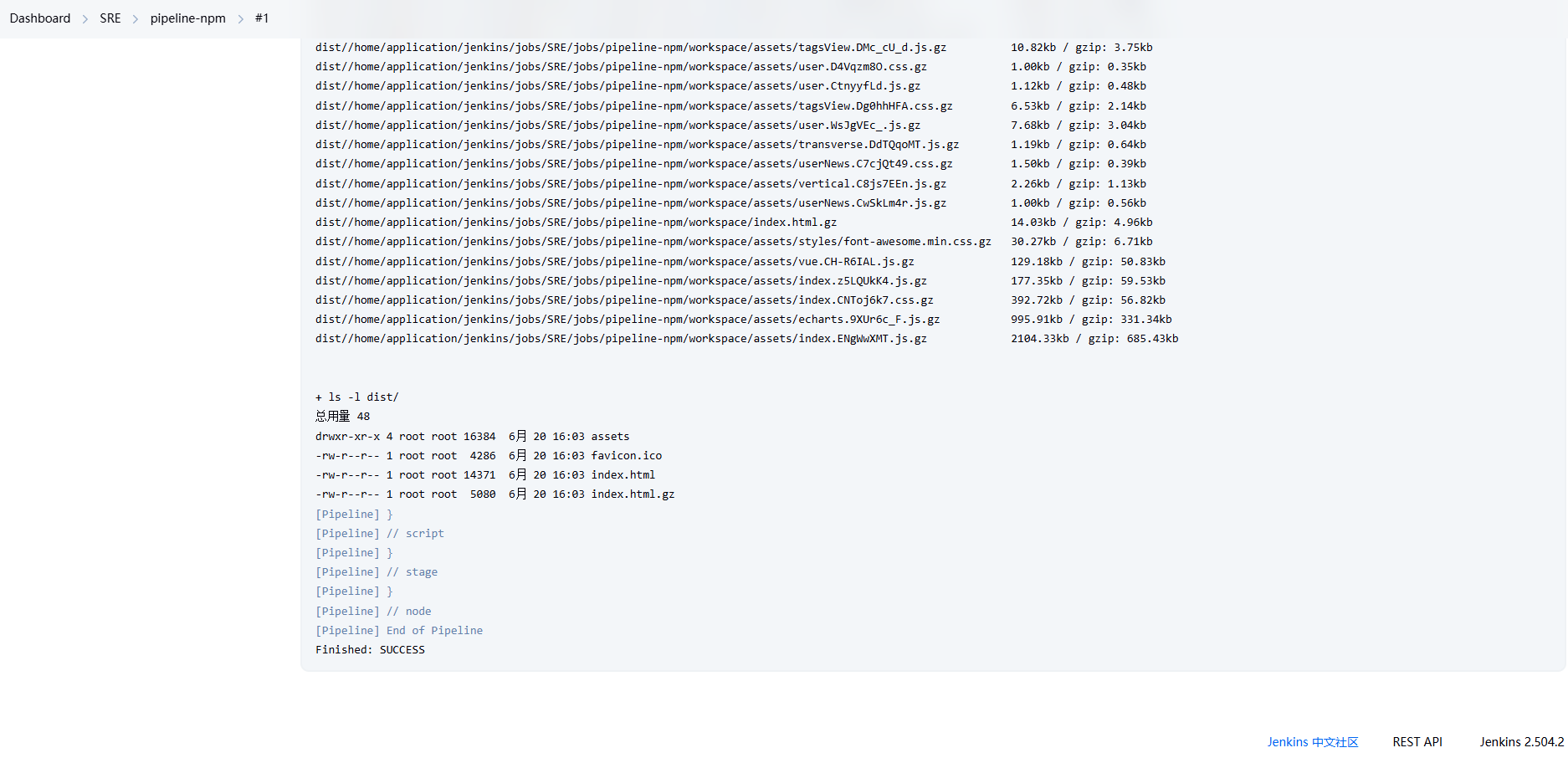
Task: Click the assets directory listing entry
Action: [610, 437]
